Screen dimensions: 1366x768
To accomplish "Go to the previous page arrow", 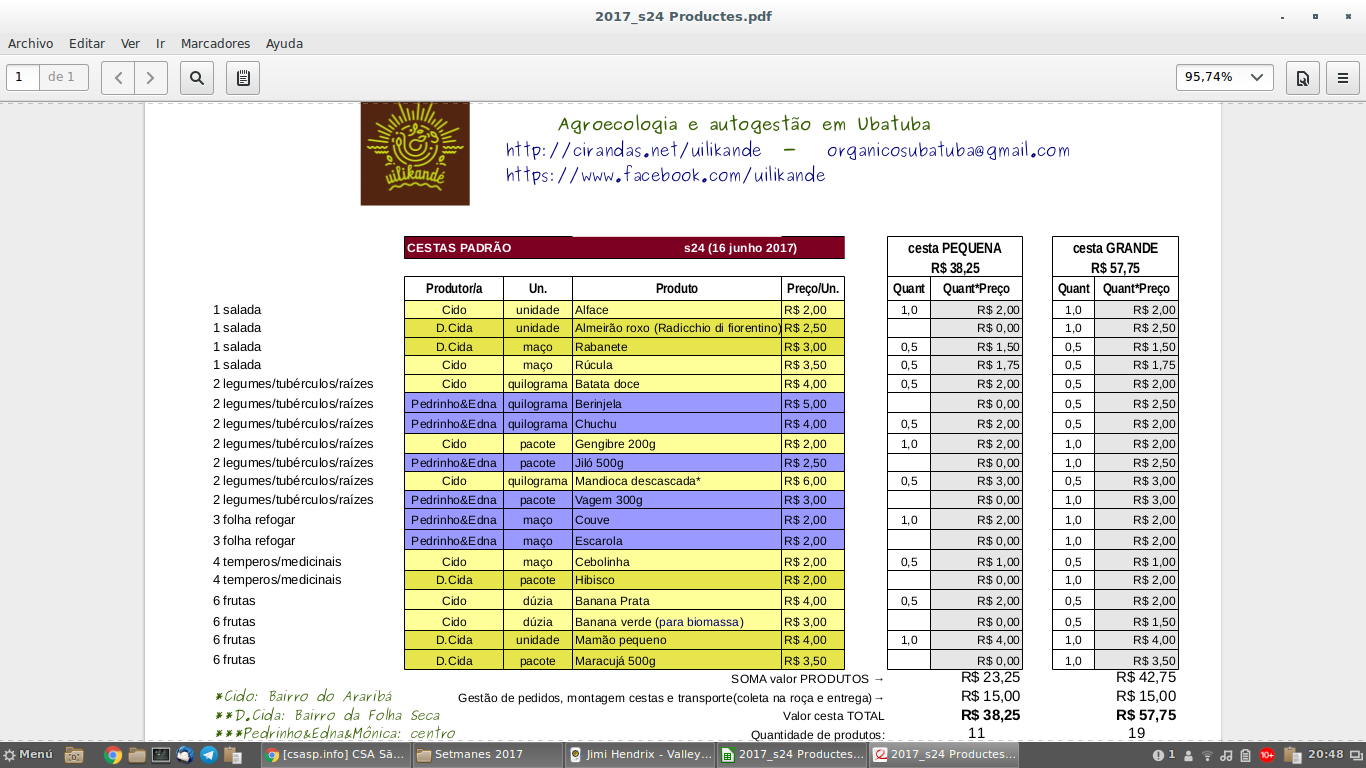I will tap(118, 77).
